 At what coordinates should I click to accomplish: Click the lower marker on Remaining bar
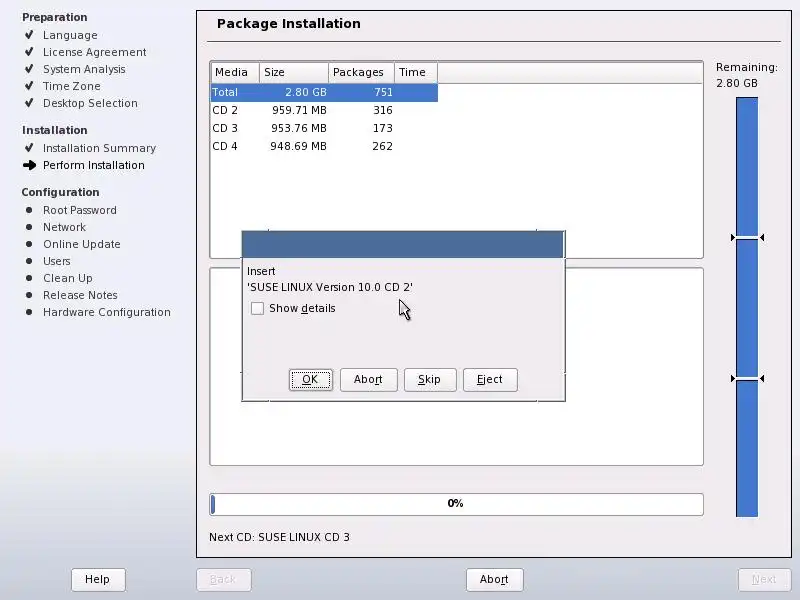(747, 379)
